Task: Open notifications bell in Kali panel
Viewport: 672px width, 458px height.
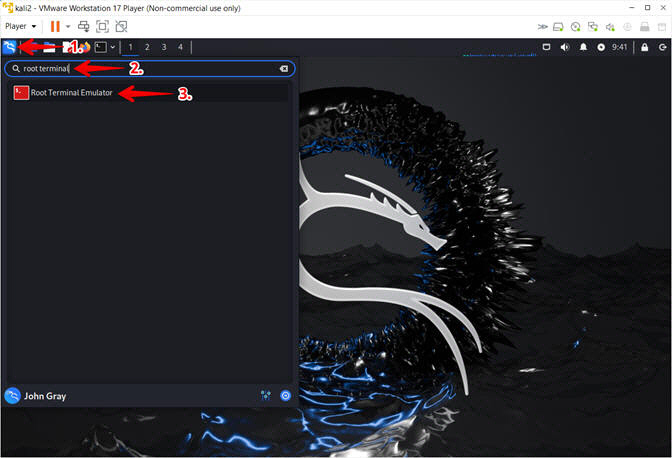Action: pyautogui.click(x=583, y=47)
